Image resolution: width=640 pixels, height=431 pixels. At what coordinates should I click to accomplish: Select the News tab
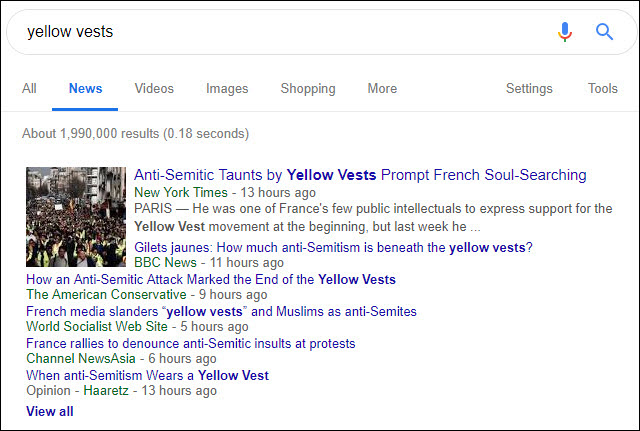85,89
